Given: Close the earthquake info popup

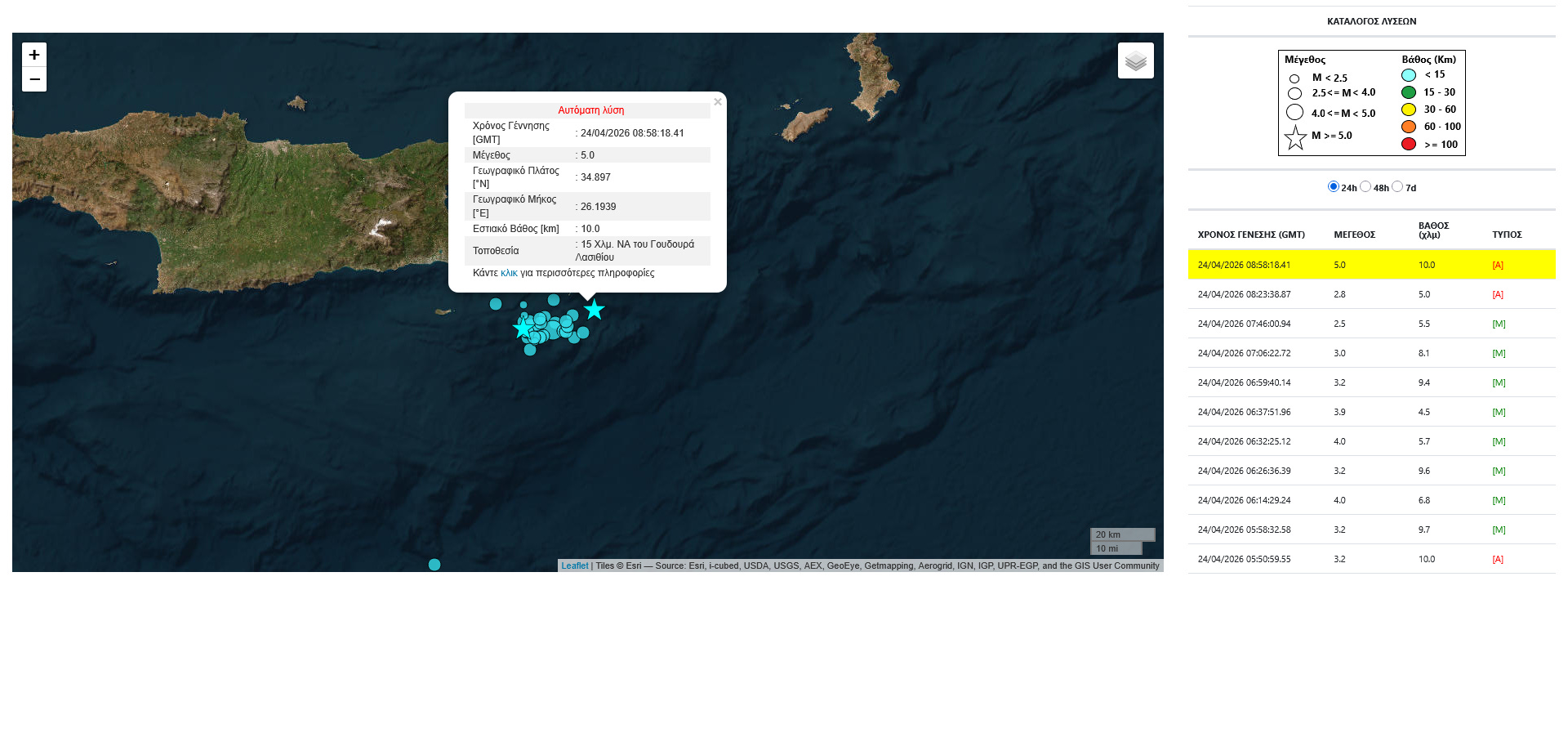Looking at the screenshot, I should pyautogui.click(x=717, y=102).
